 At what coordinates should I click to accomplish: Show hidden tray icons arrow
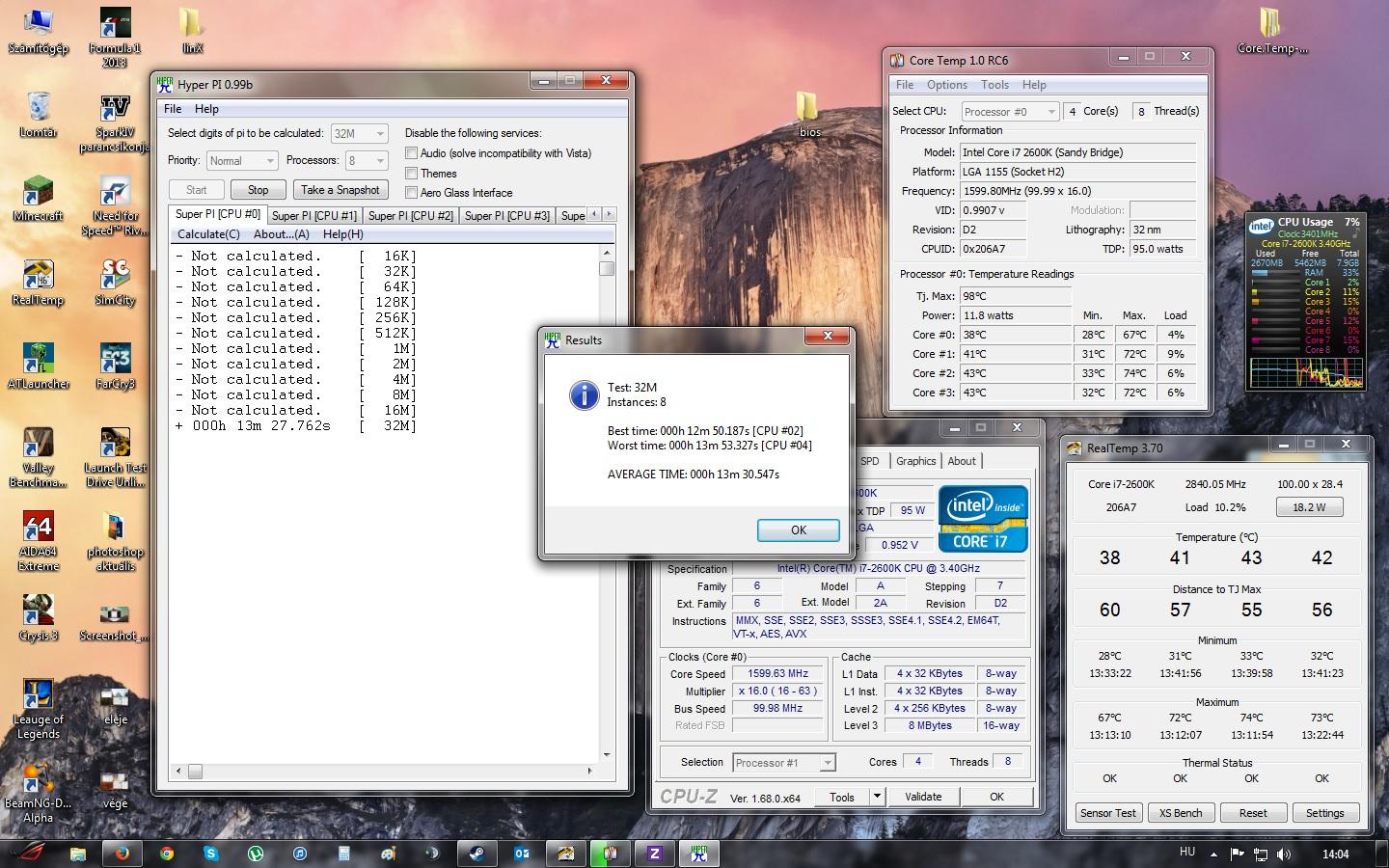1214,854
